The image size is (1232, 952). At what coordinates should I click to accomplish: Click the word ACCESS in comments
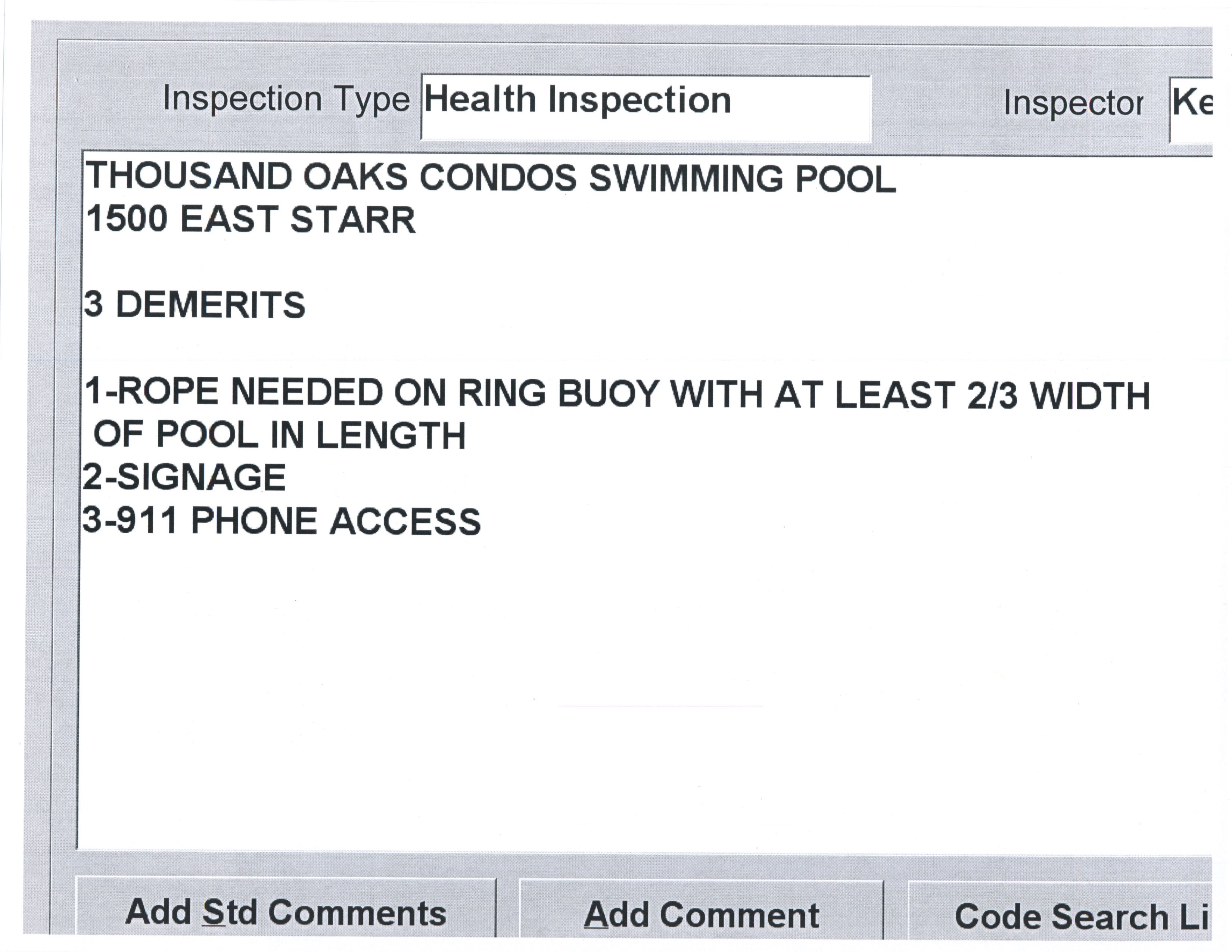405,521
